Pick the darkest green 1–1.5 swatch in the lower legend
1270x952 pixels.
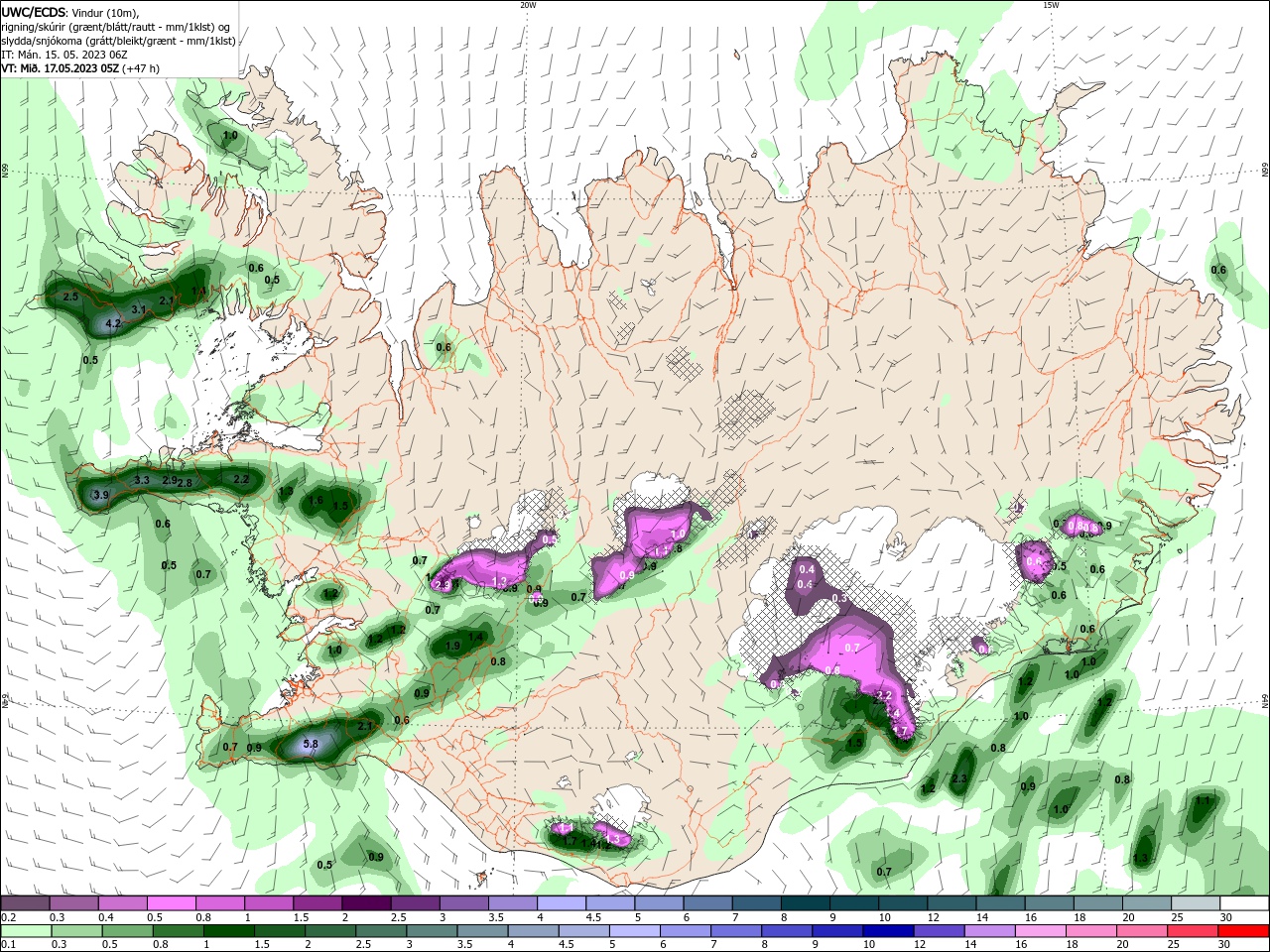(x=228, y=931)
